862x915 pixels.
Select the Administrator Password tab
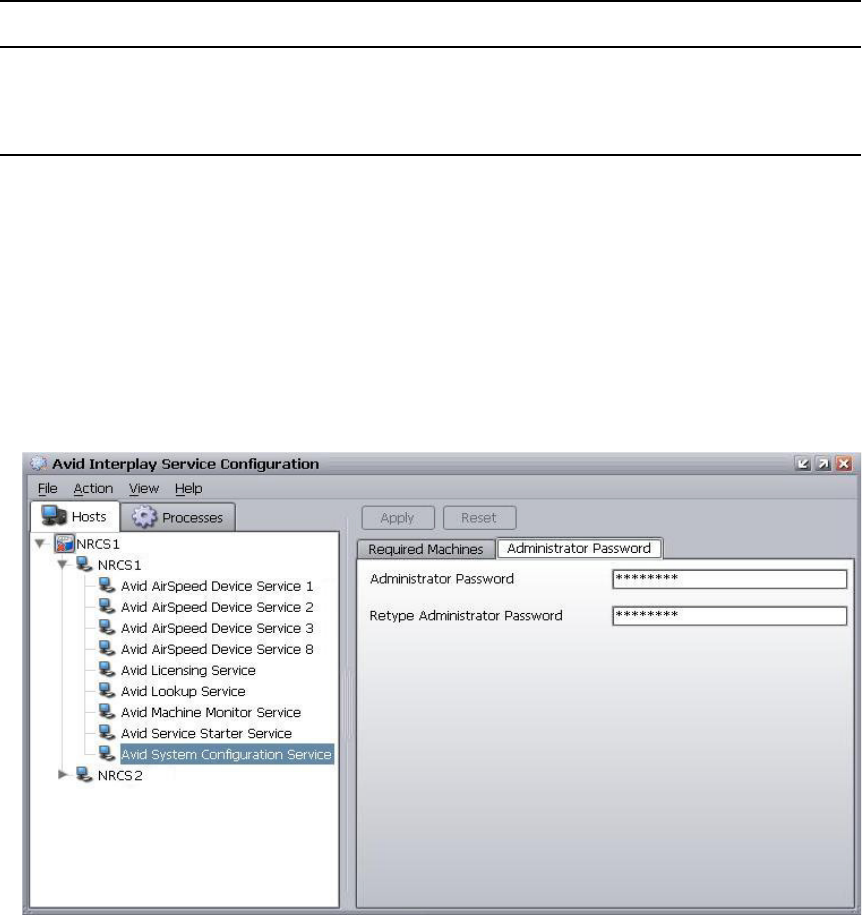[x=579, y=549]
